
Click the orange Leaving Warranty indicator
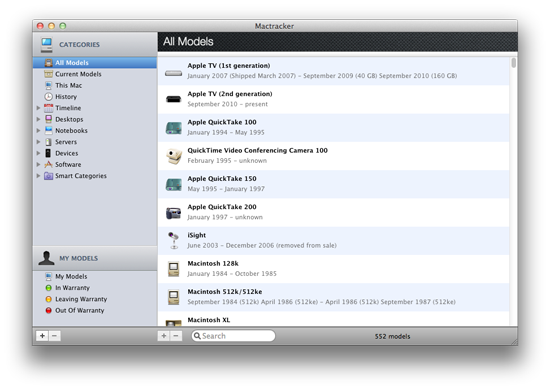(48, 299)
